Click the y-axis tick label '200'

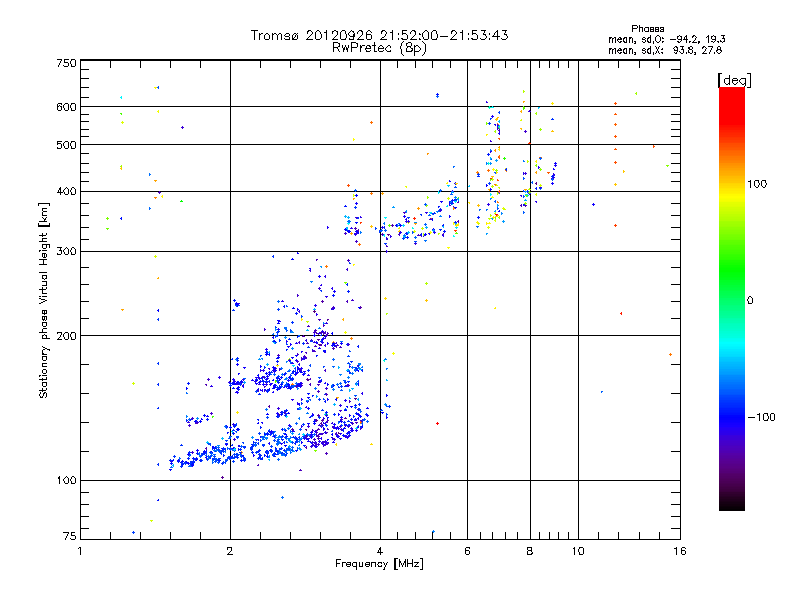66,336
